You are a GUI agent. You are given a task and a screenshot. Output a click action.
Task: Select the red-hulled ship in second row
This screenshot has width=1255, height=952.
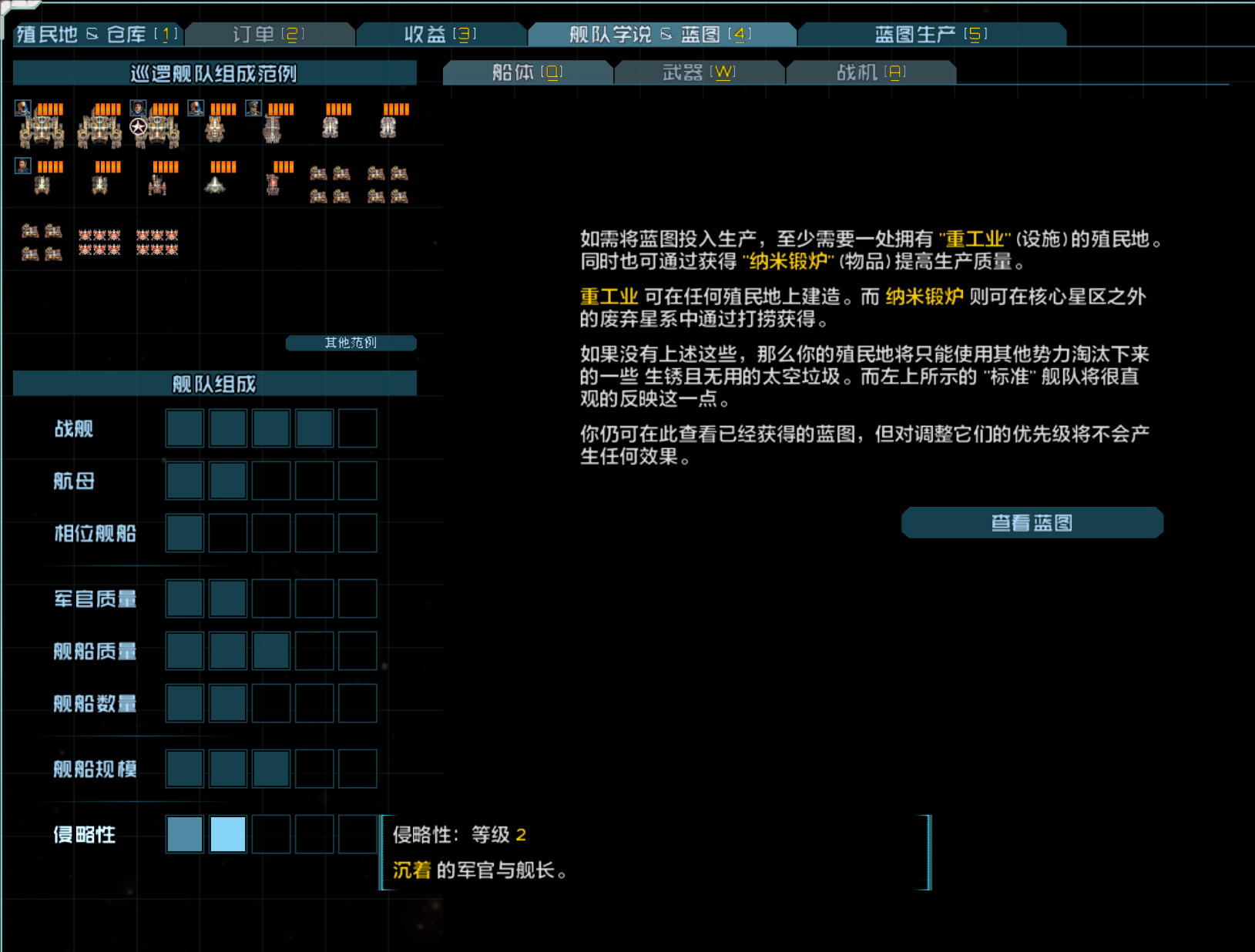[x=273, y=184]
